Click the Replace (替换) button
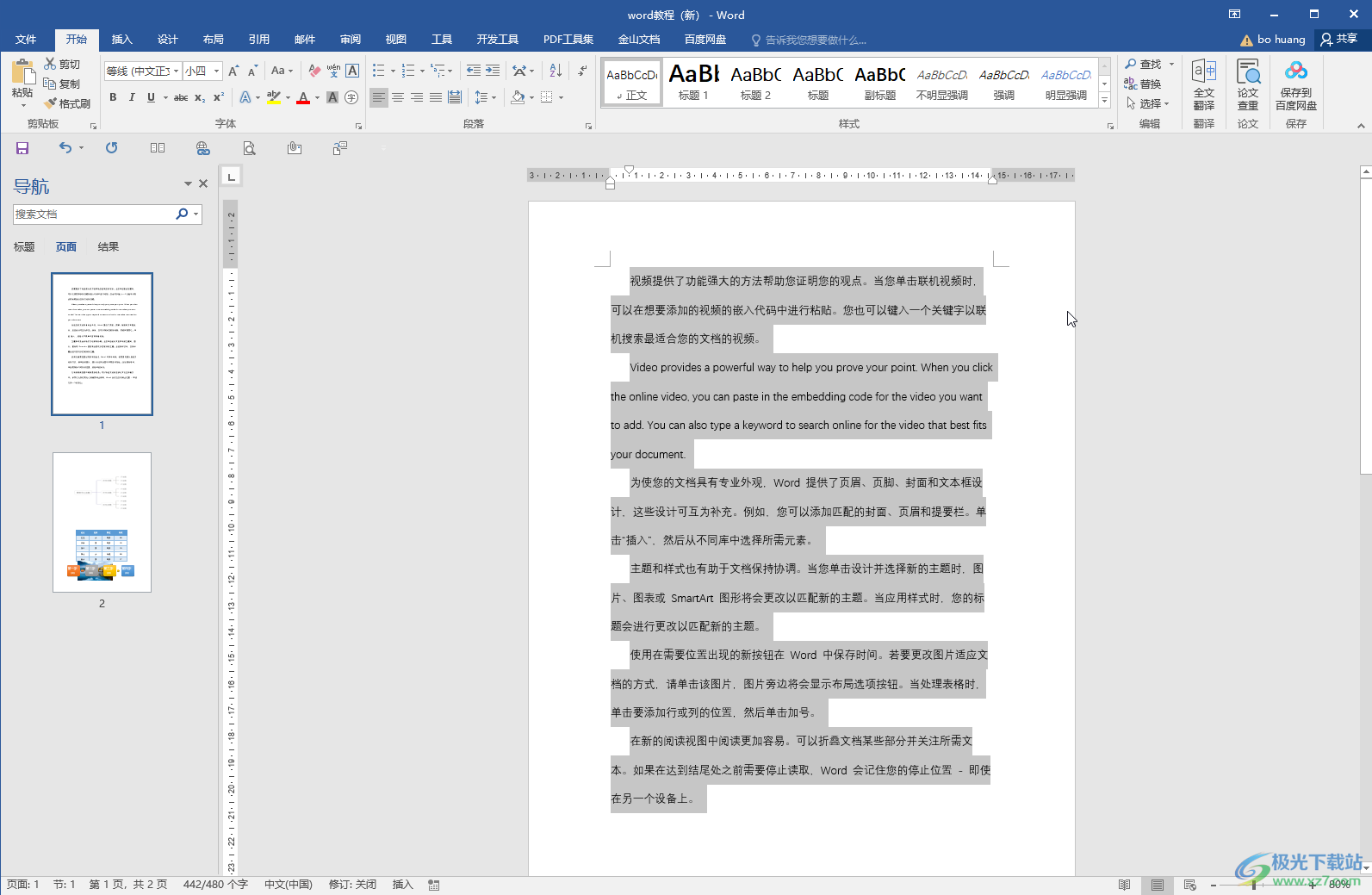This screenshot has height=895, width=1372. pyautogui.click(x=1143, y=84)
